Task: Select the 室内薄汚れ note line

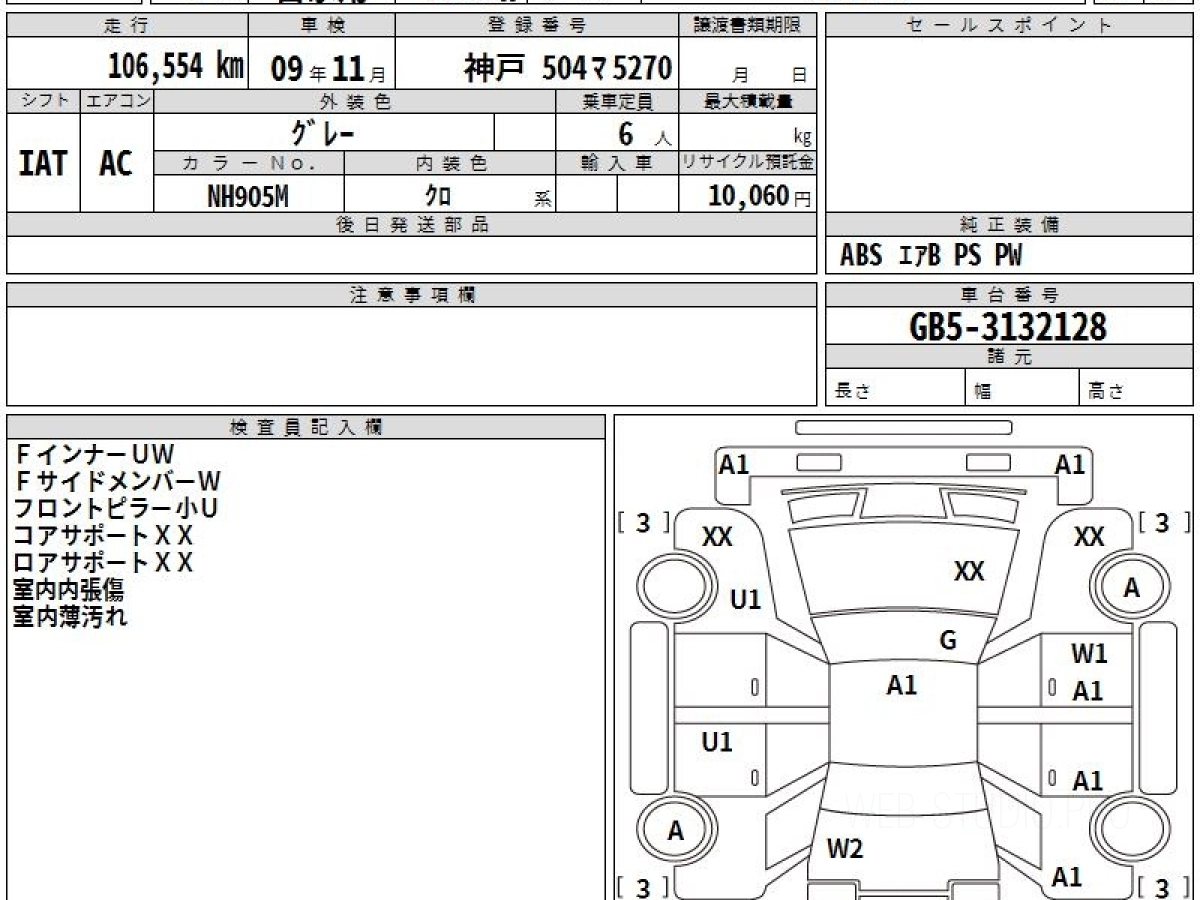Action: [x=70, y=617]
